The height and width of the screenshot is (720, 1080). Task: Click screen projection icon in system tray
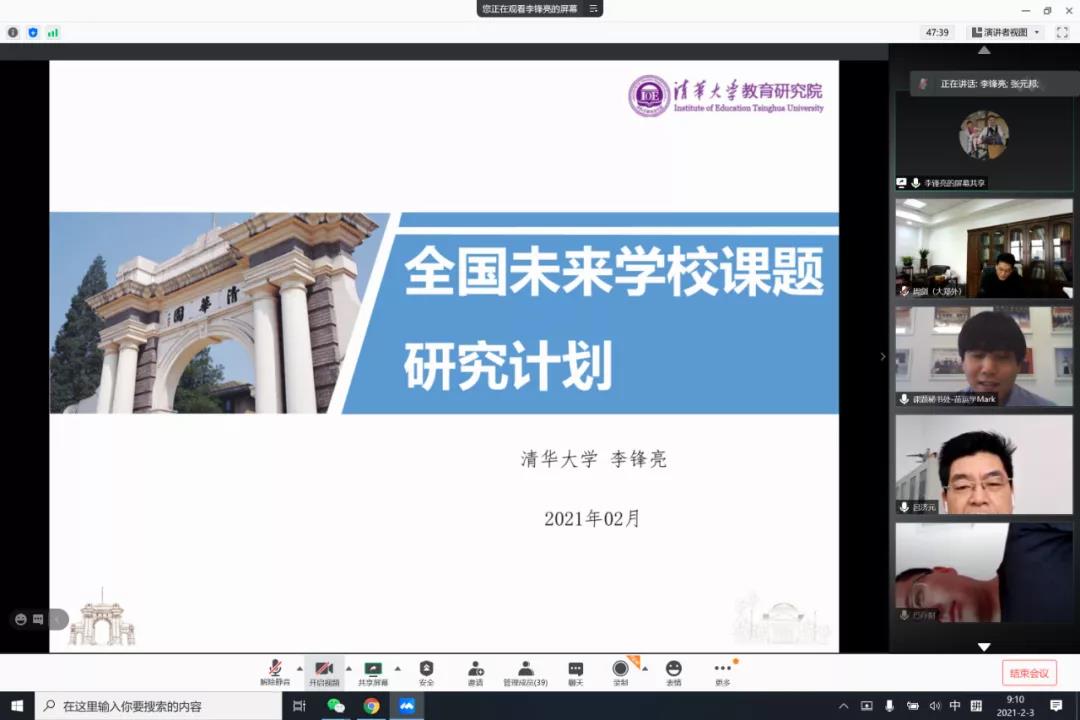tap(866, 706)
